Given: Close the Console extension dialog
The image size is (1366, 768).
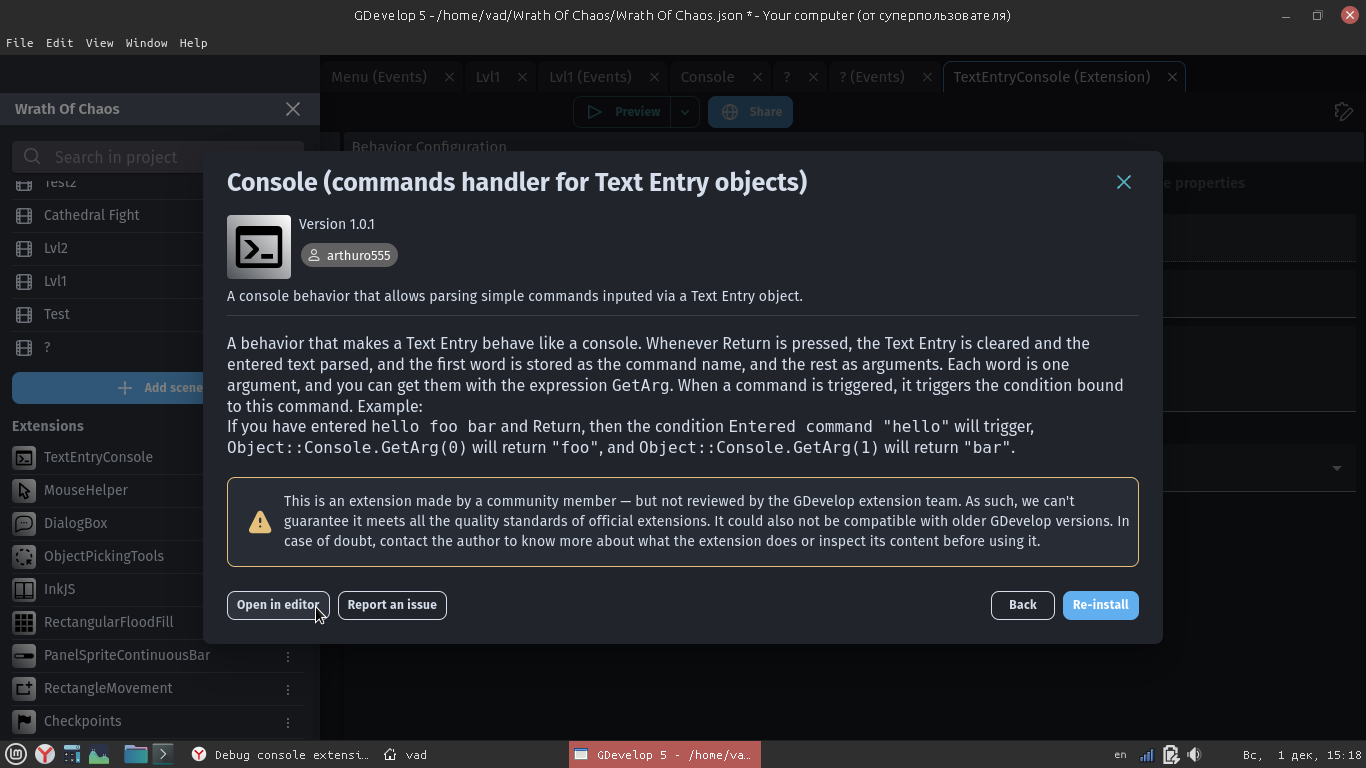Looking at the screenshot, I should tap(1124, 182).
